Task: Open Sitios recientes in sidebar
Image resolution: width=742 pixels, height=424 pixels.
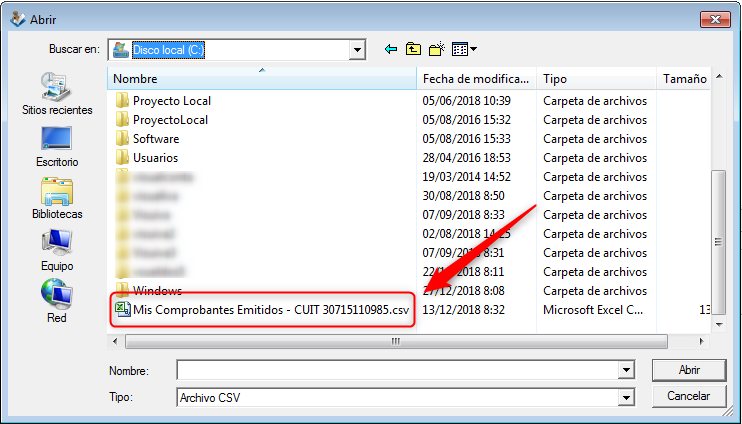Action: [x=57, y=94]
